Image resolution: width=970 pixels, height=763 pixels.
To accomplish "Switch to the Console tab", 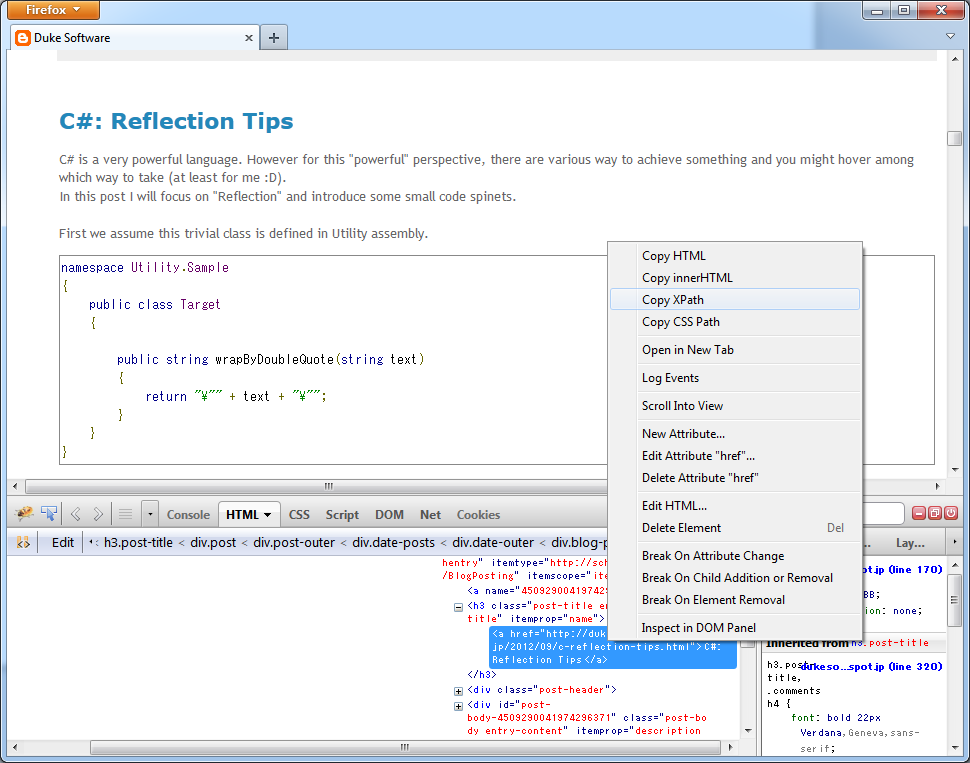I will [188, 514].
